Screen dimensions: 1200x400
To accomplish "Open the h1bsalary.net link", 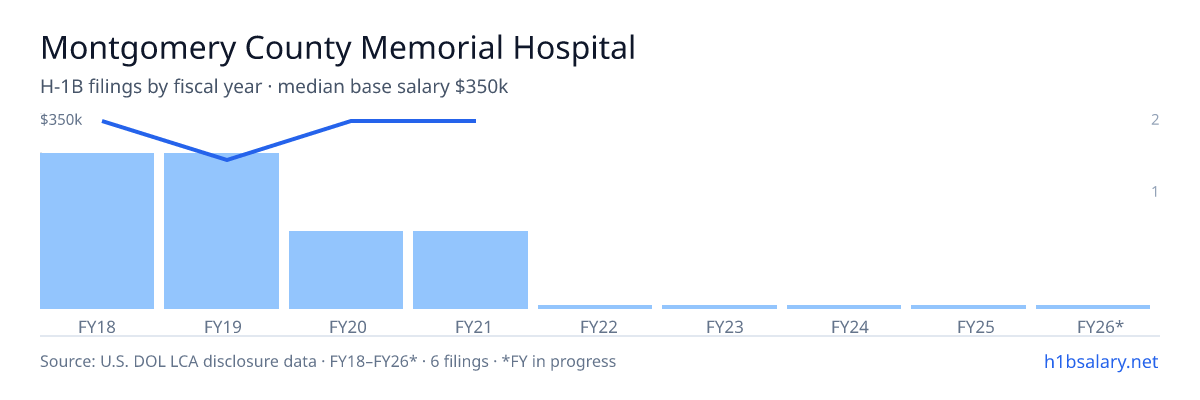I will (1101, 361).
